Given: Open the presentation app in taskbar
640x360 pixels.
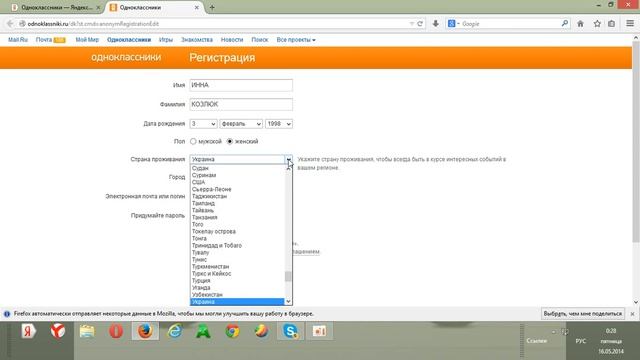Looking at the screenshot, I should (320, 331).
